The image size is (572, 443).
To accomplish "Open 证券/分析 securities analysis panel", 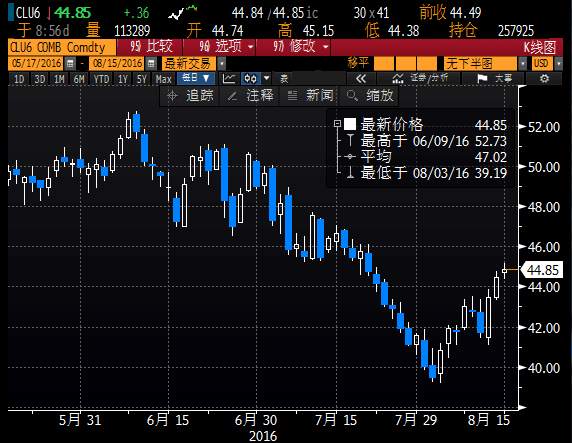I will pyautogui.click(x=419, y=78).
